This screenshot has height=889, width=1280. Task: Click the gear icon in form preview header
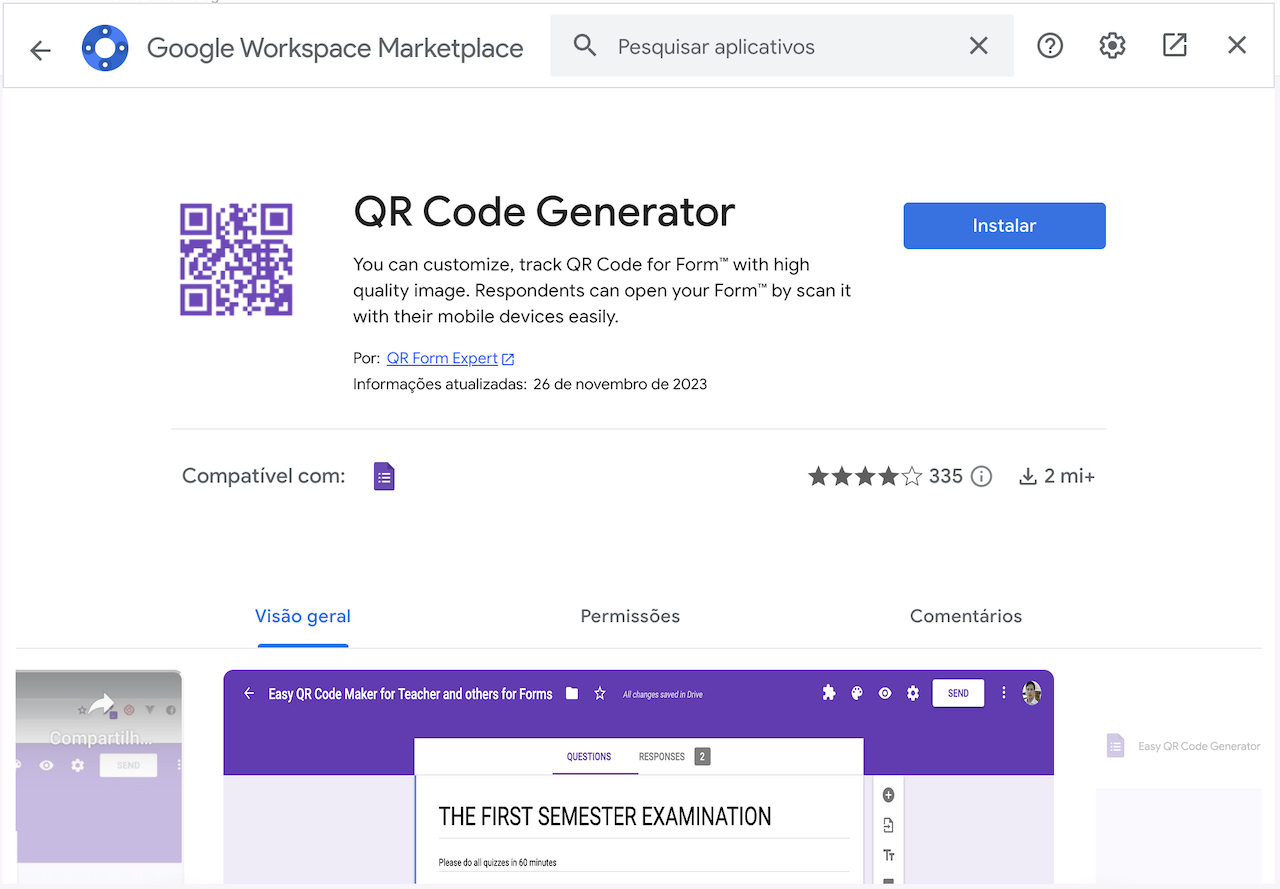(x=913, y=693)
